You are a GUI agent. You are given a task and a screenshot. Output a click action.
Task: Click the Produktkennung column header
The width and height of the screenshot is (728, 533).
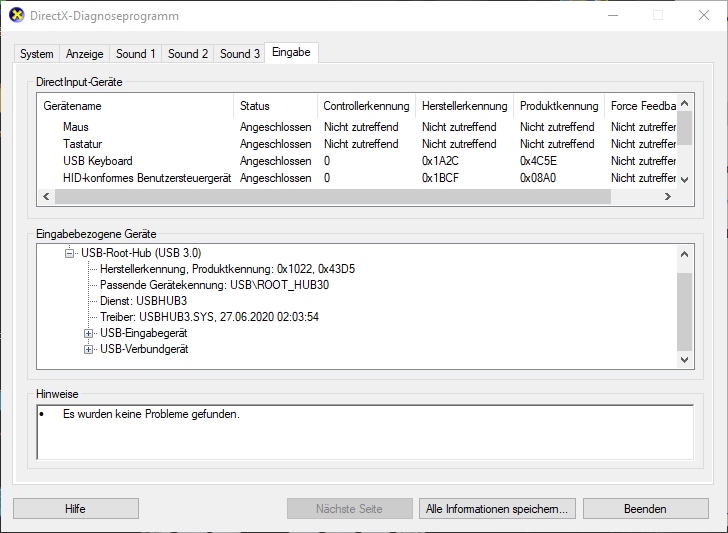click(559, 106)
